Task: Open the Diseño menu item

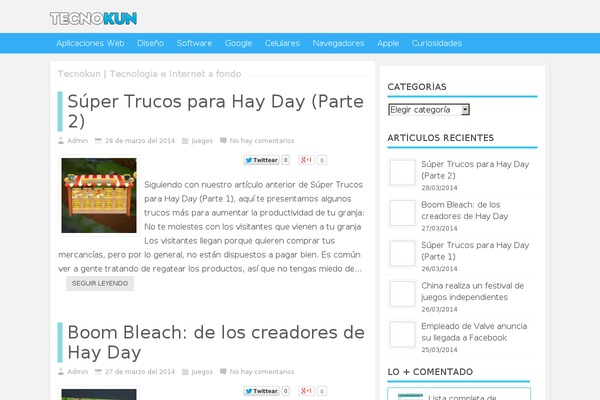Action: tap(150, 43)
